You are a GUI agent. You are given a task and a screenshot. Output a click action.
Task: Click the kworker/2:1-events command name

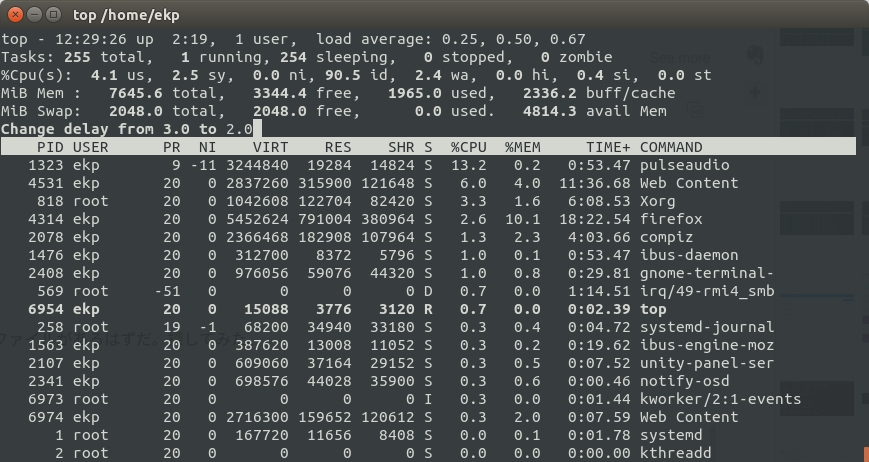tap(720, 399)
